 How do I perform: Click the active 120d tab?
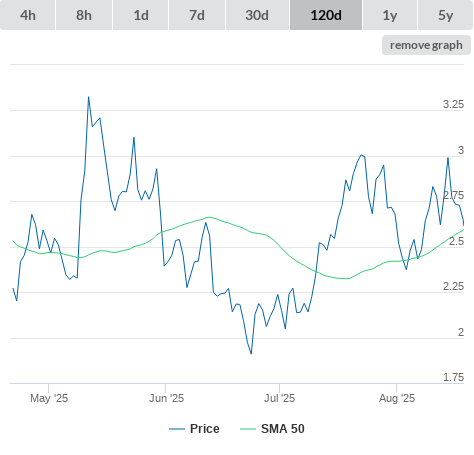tap(326, 15)
